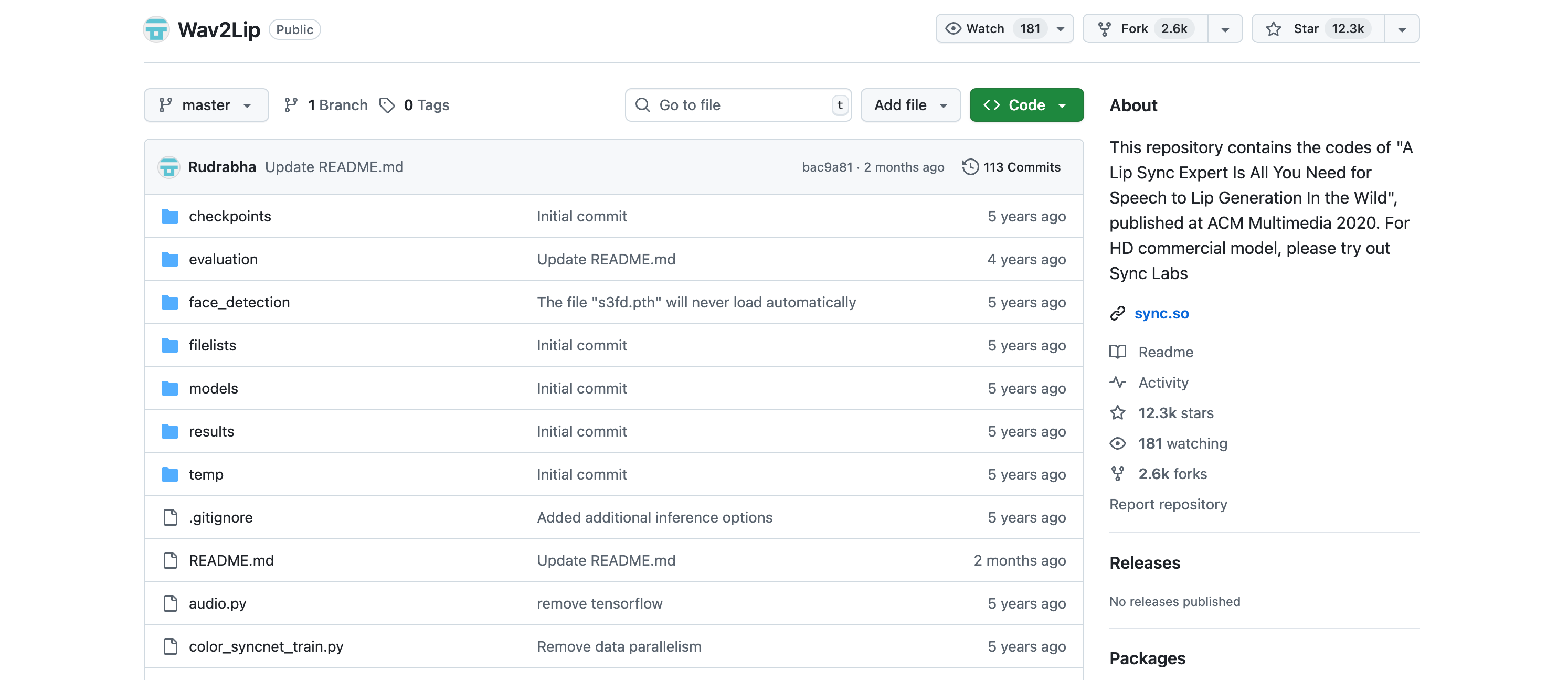
Task: Expand the Watch notification options arrow
Action: [x=1061, y=29]
